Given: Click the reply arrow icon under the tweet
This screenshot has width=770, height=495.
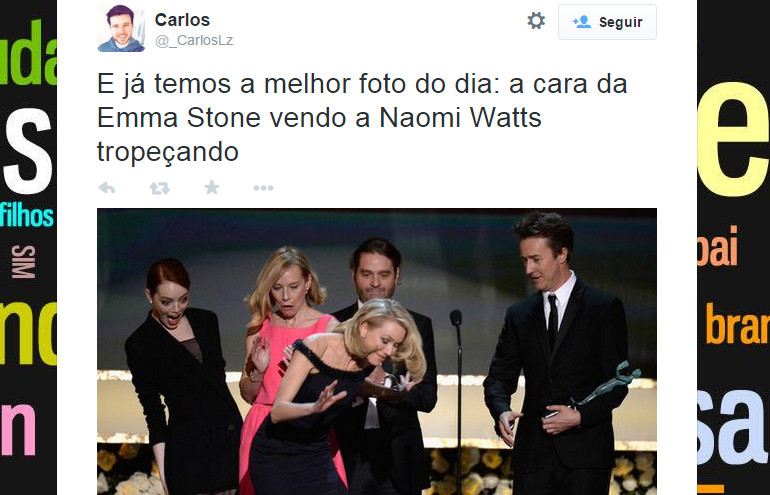Looking at the screenshot, I should click(x=107, y=188).
